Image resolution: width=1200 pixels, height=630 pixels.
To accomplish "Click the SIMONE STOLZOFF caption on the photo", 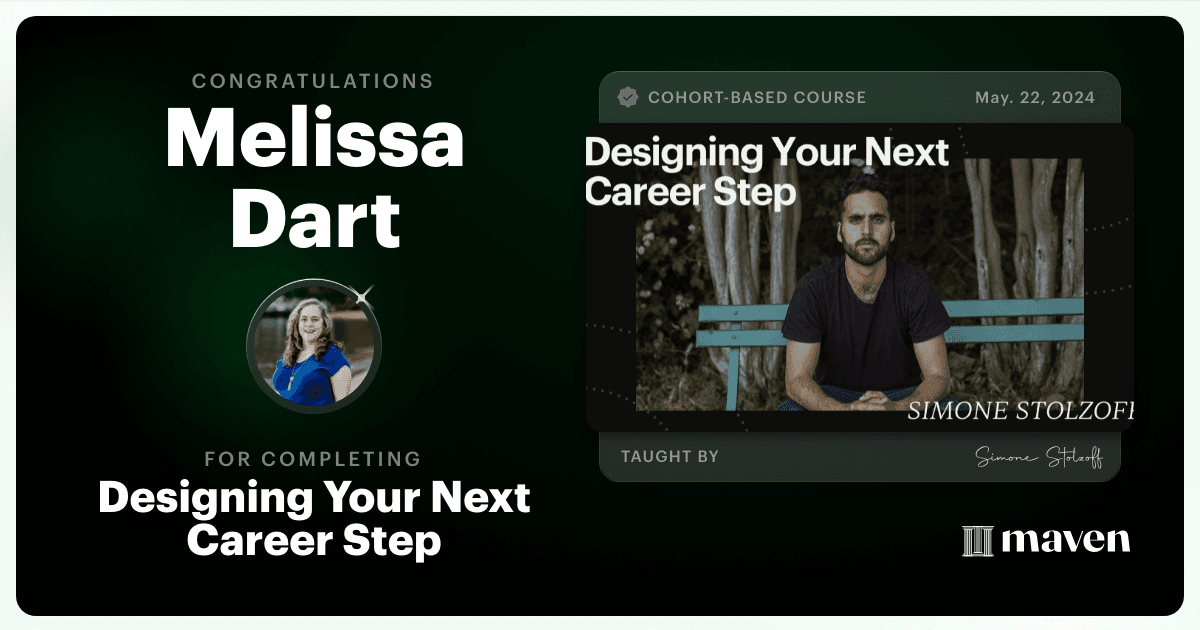I will click(1020, 412).
